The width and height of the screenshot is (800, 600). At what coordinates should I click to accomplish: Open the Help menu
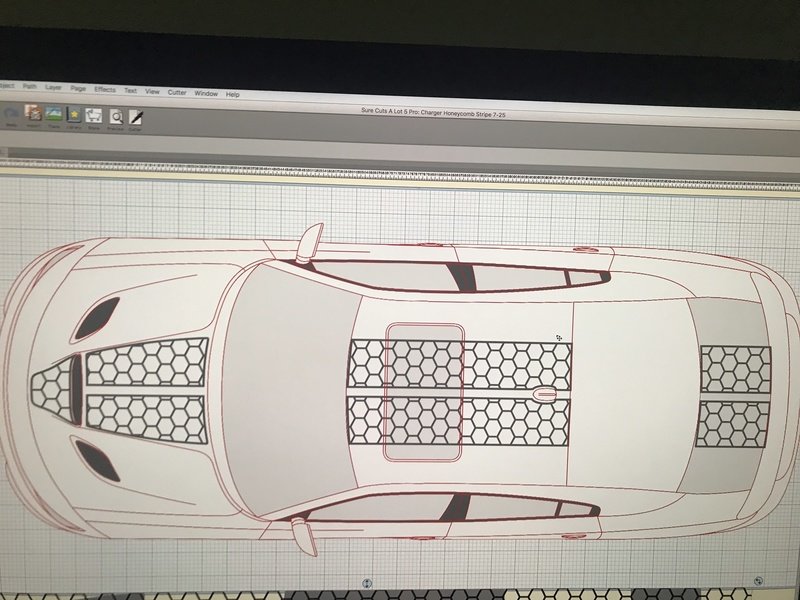[233, 94]
